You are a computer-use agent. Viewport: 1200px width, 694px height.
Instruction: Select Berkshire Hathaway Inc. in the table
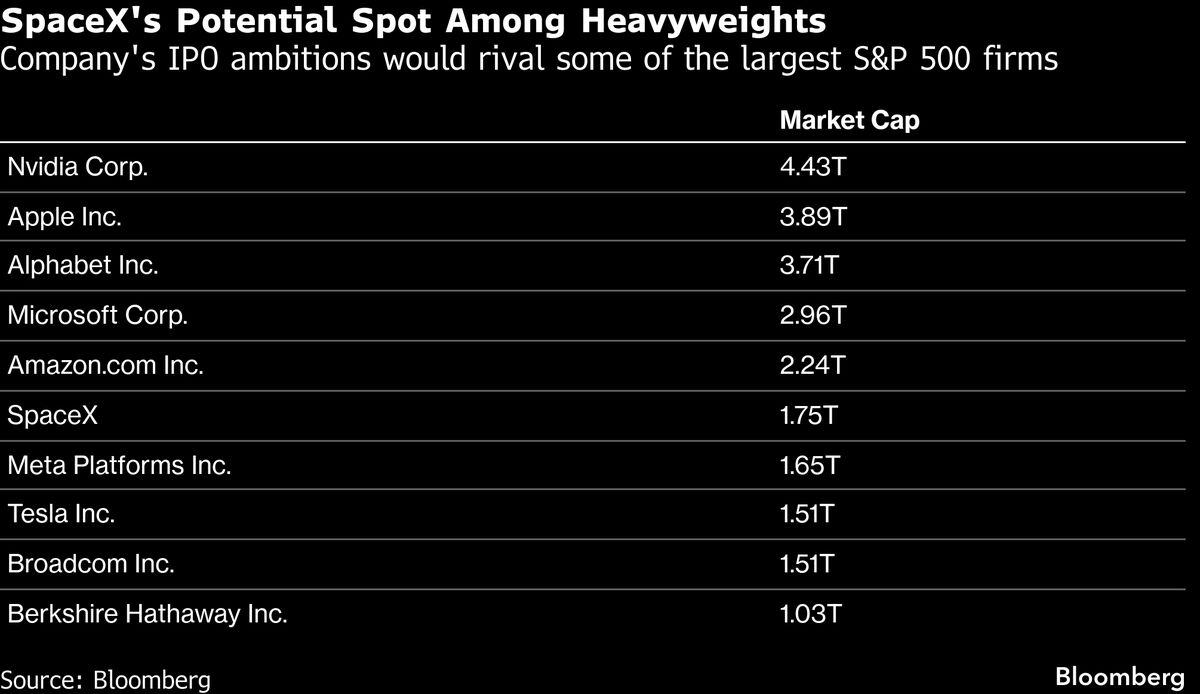[x=147, y=614]
